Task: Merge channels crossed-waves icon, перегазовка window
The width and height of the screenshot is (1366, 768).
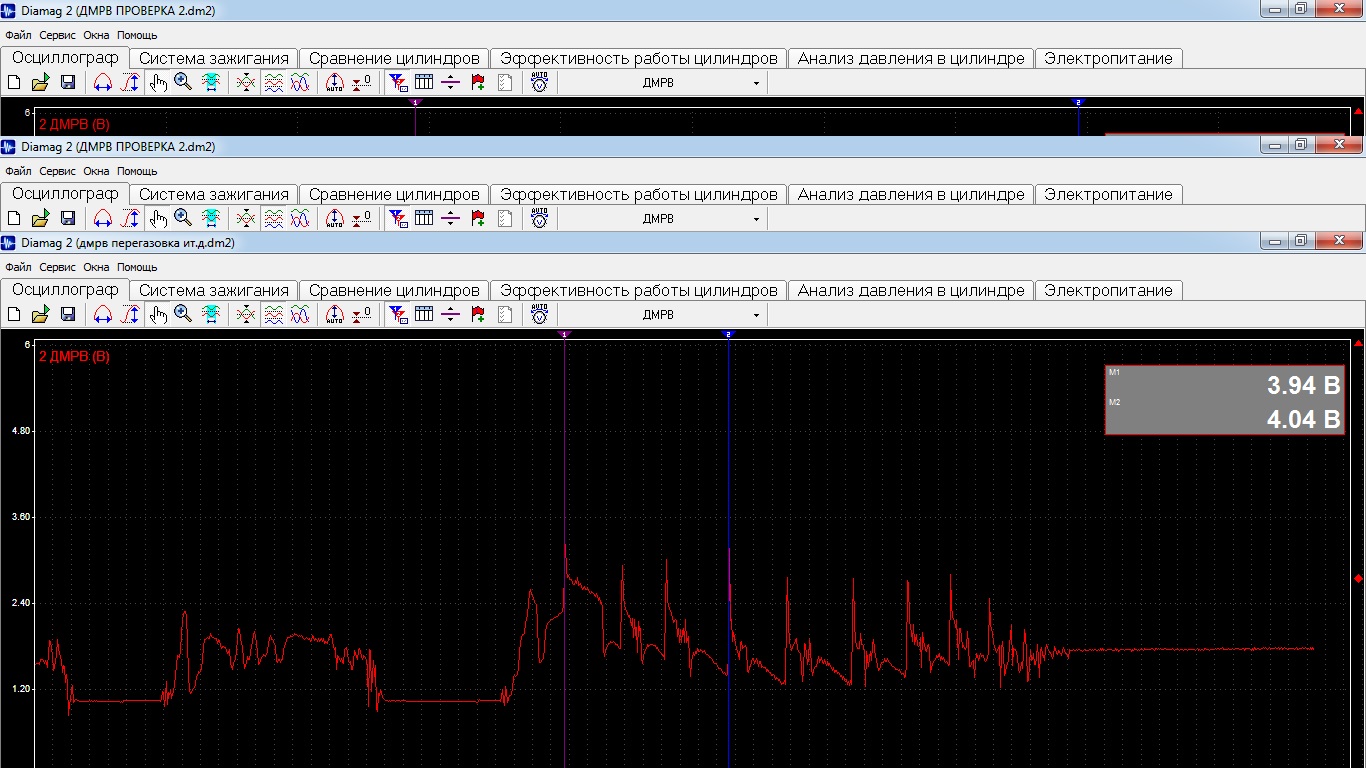Action: coord(246,314)
